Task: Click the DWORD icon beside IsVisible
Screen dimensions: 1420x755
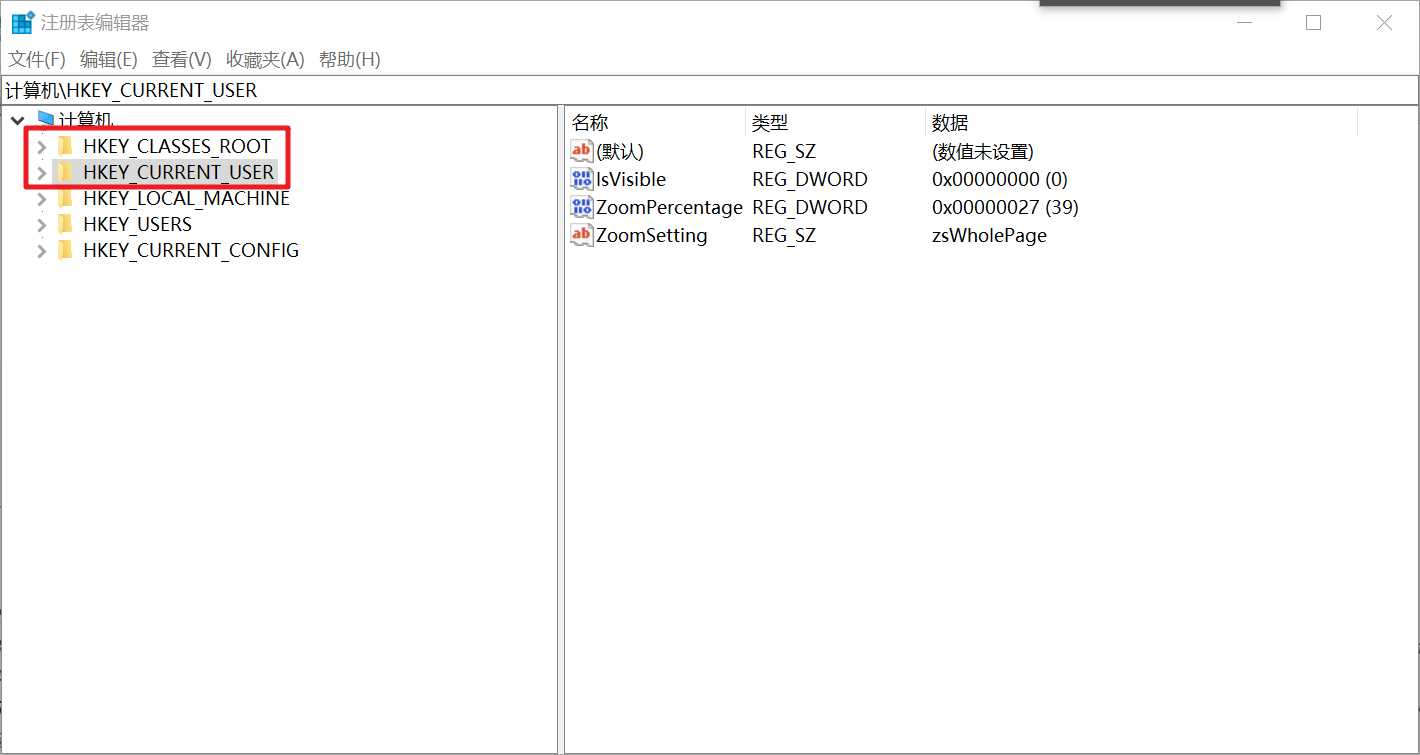Action: coord(581,179)
